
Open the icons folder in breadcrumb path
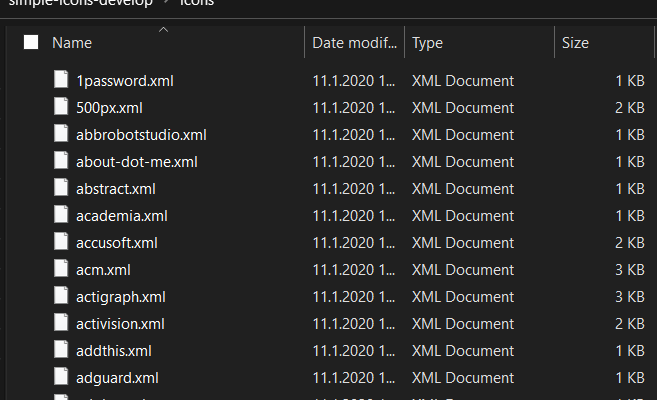tap(197, 3)
